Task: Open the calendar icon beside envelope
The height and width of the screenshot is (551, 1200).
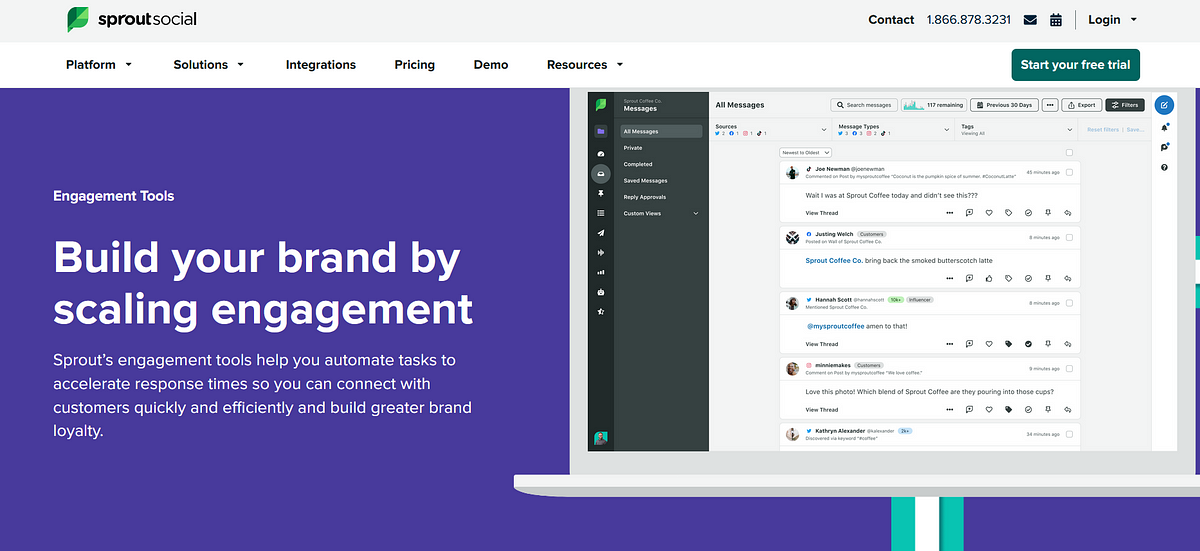Action: point(1056,20)
